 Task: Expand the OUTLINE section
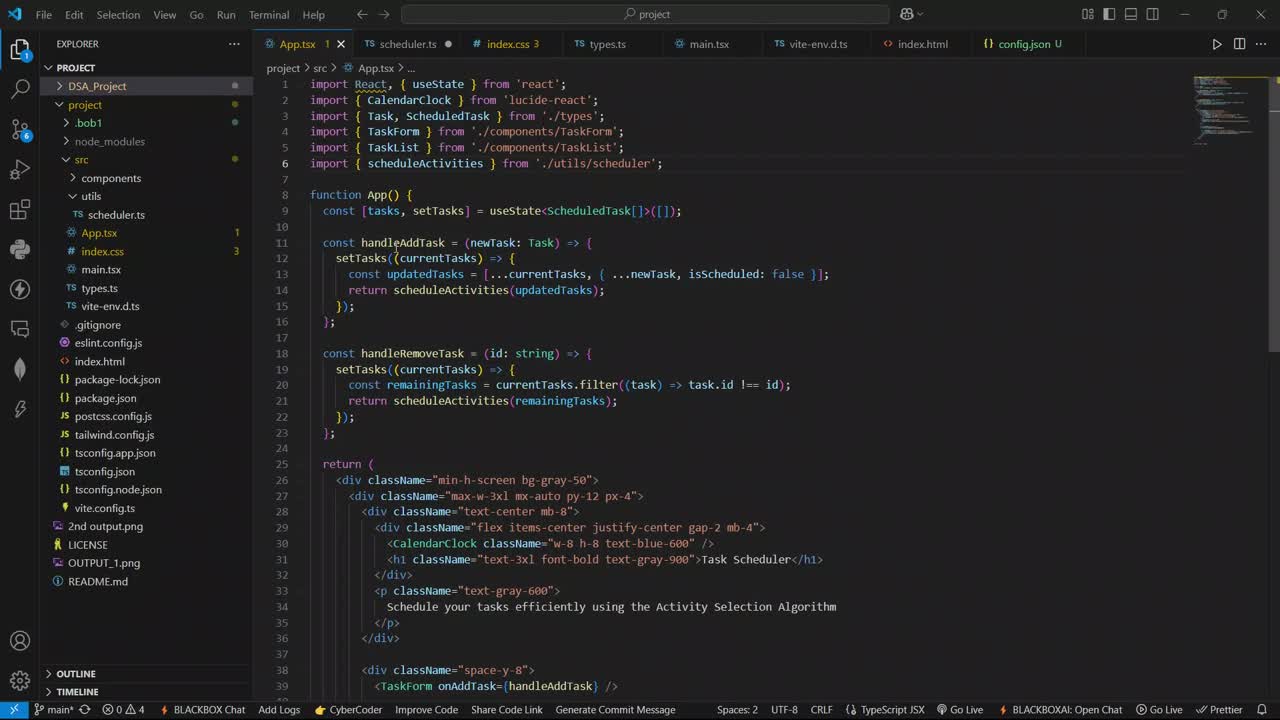pos(76,674)
